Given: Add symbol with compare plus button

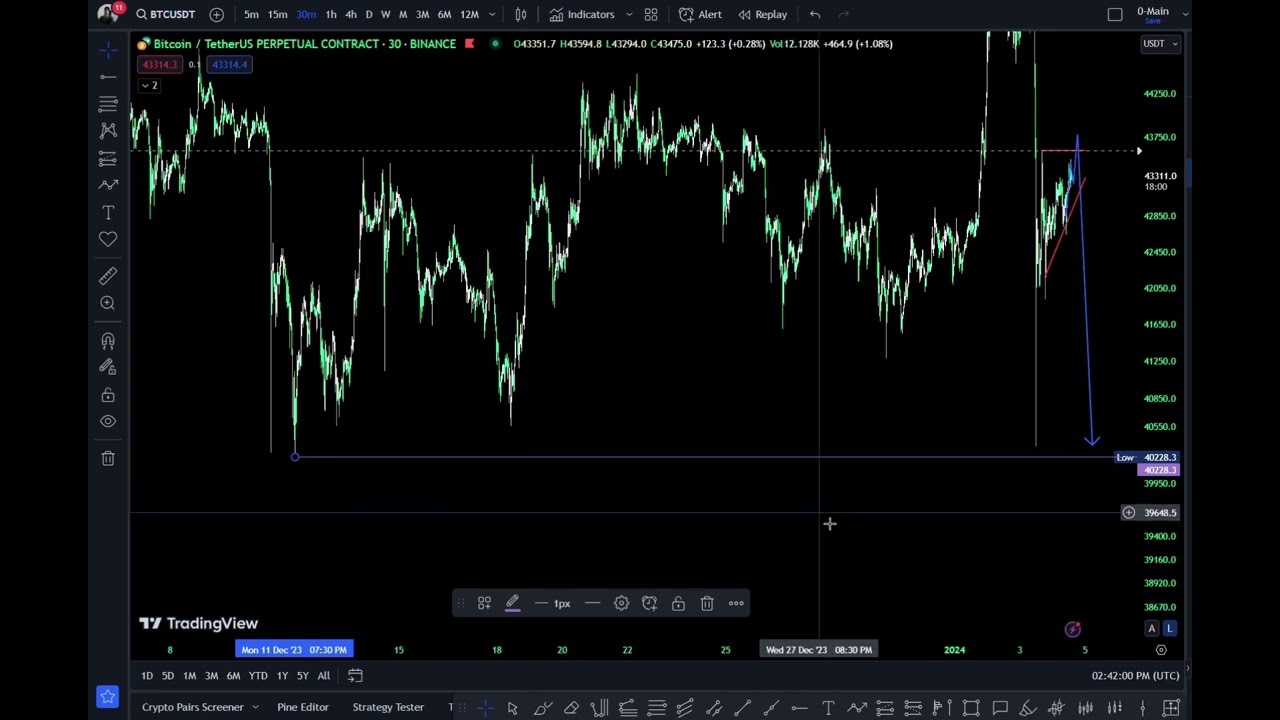Looking at the screenshot, I should click(216, 14).
